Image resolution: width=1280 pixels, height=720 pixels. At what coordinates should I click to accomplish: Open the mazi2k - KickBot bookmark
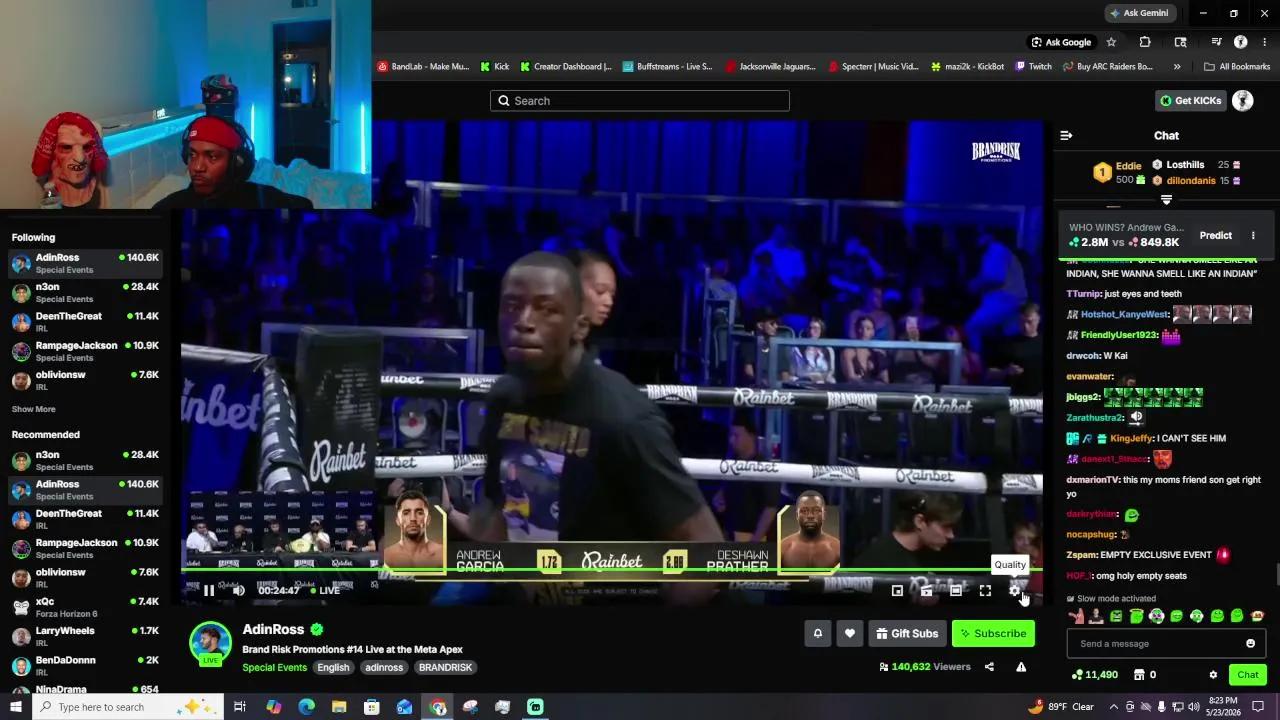[x=966, y=67]
